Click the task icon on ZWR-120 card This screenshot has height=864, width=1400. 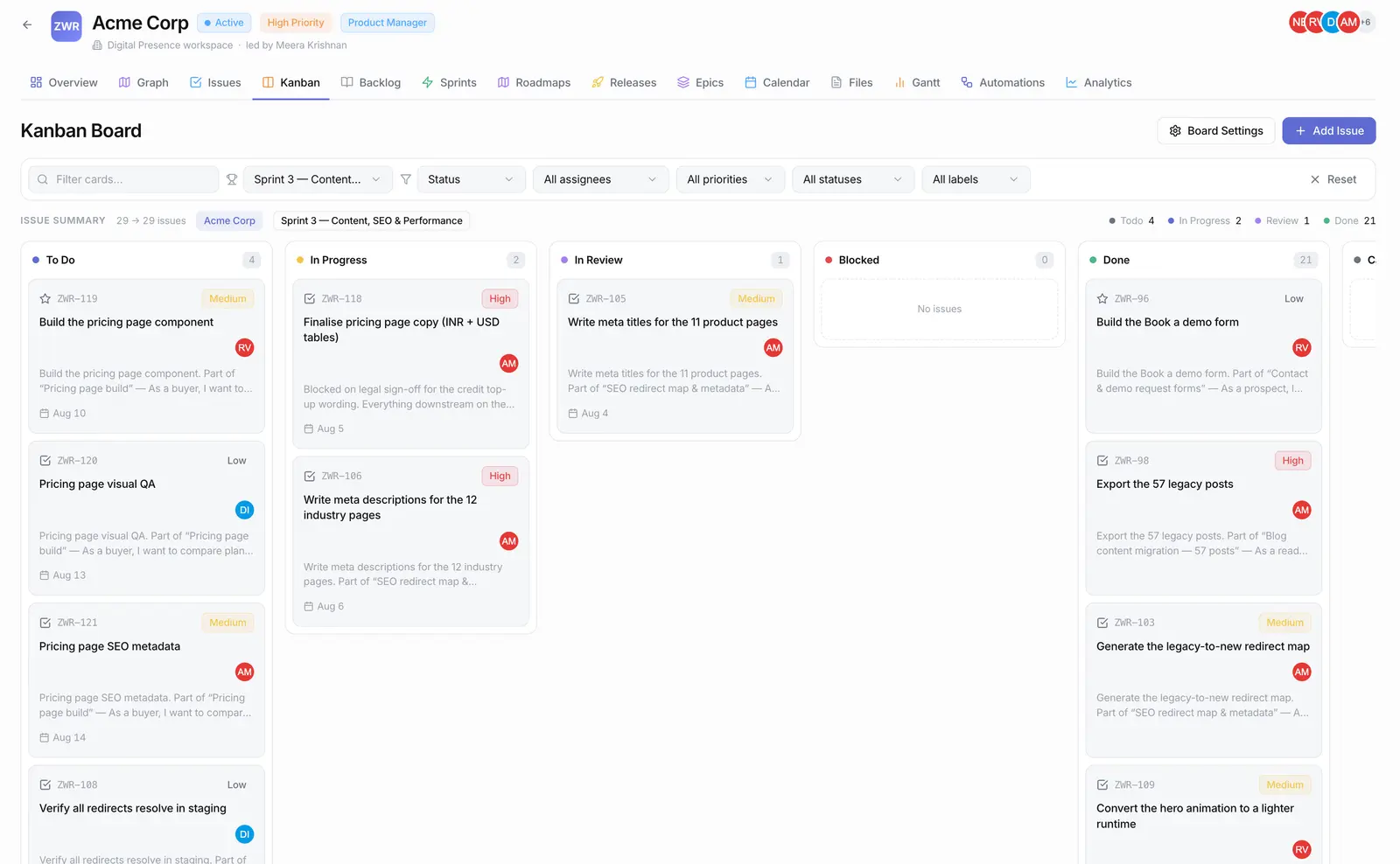click(x=45, y=461)
